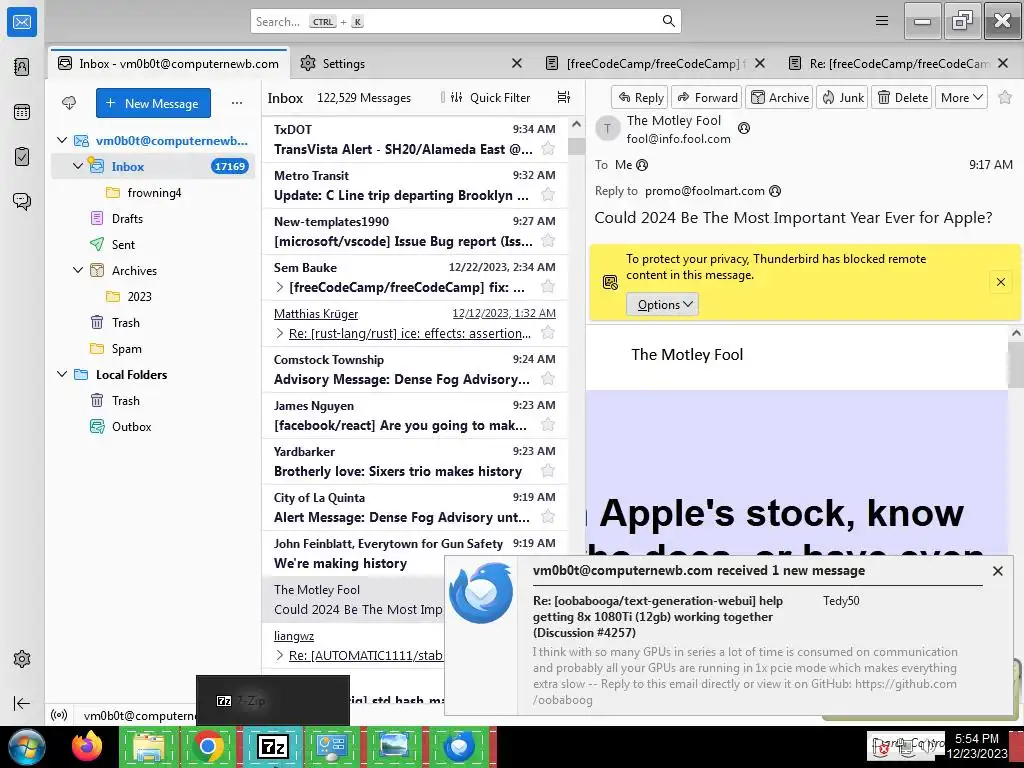Open message list display options
This screenshot has height=768, width=1024.
[564, 97]
